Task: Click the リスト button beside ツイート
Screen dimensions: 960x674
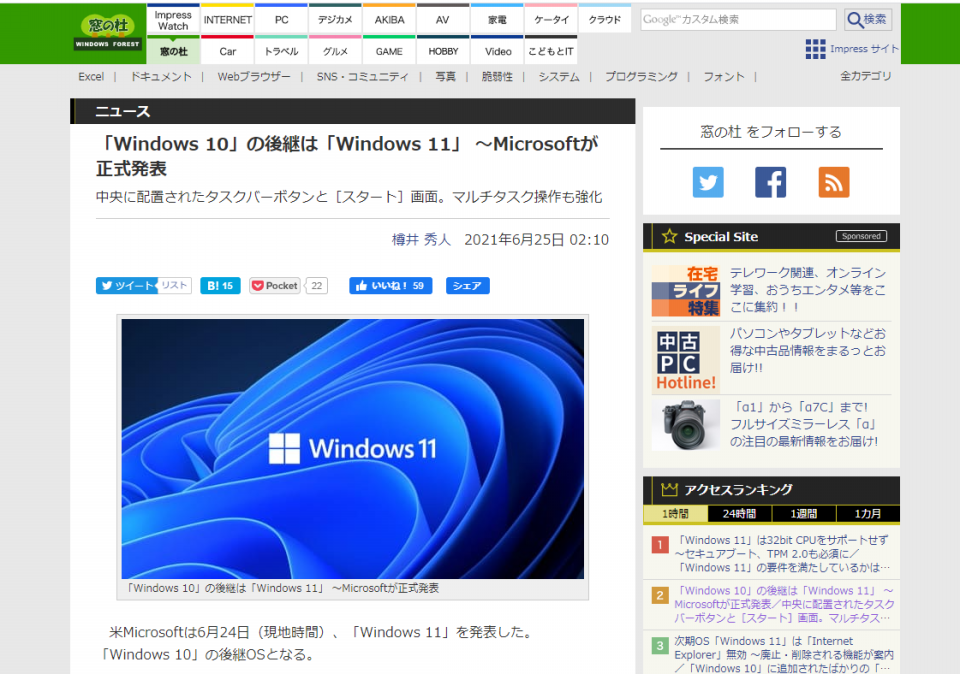Action: pos(174,285)
